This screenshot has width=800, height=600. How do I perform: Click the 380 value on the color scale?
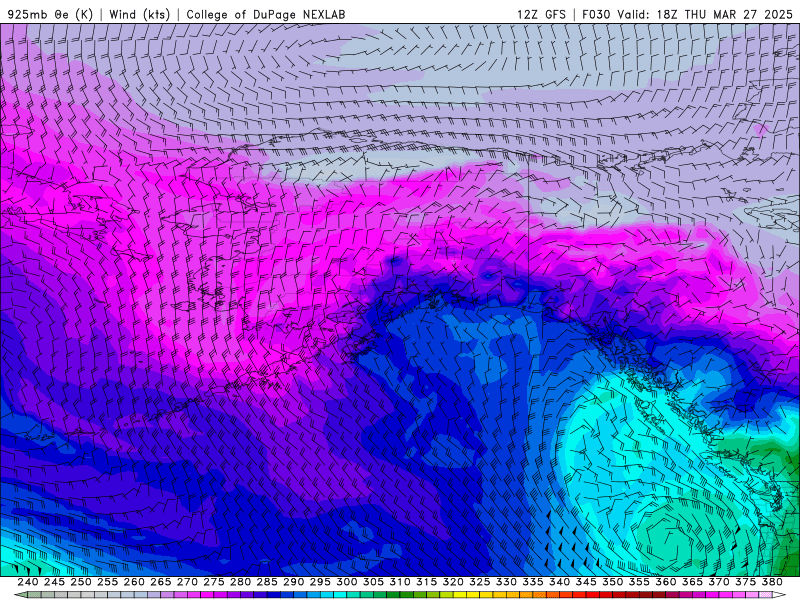coord(771,582)
